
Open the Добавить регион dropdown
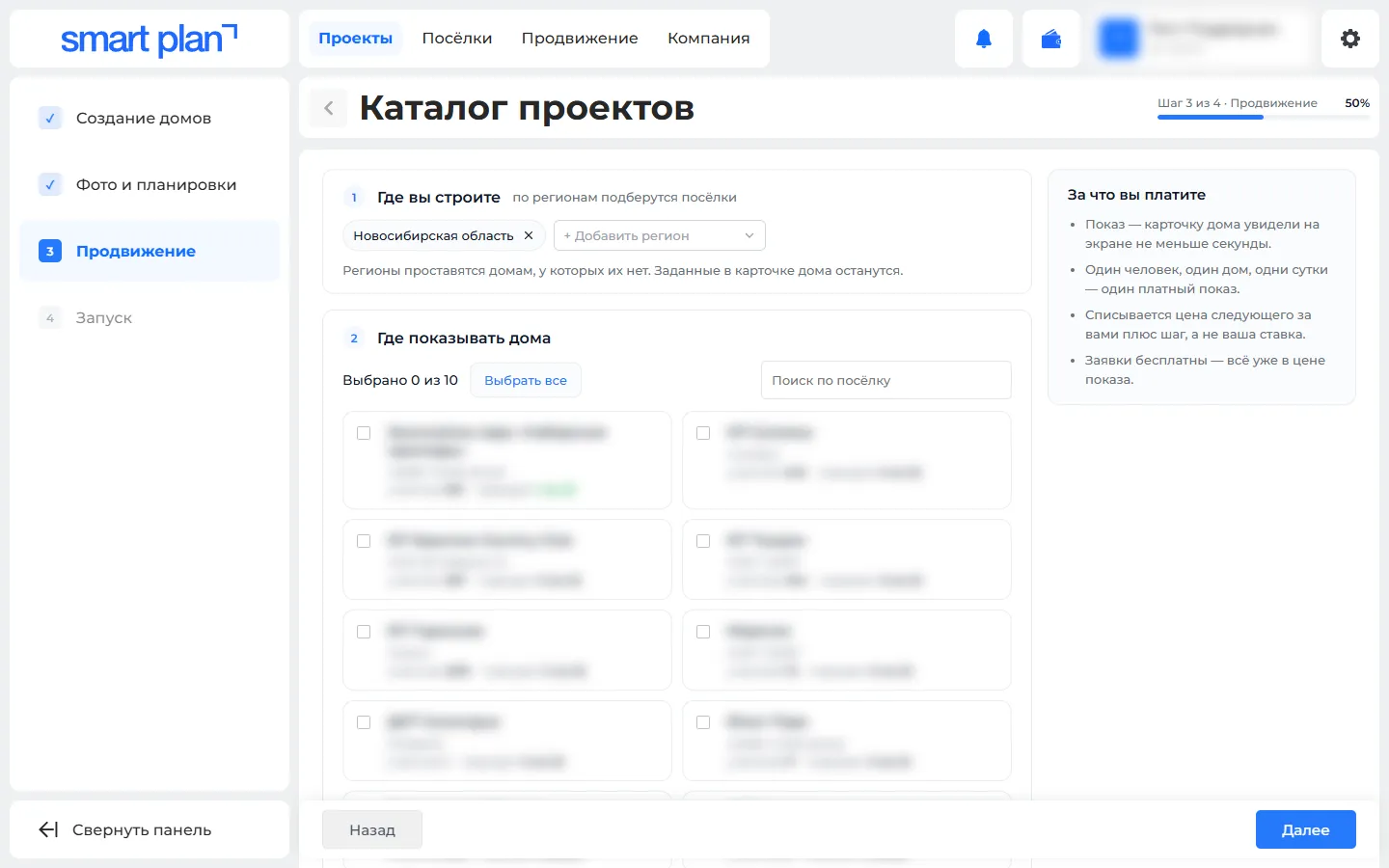tap(660, 235)
